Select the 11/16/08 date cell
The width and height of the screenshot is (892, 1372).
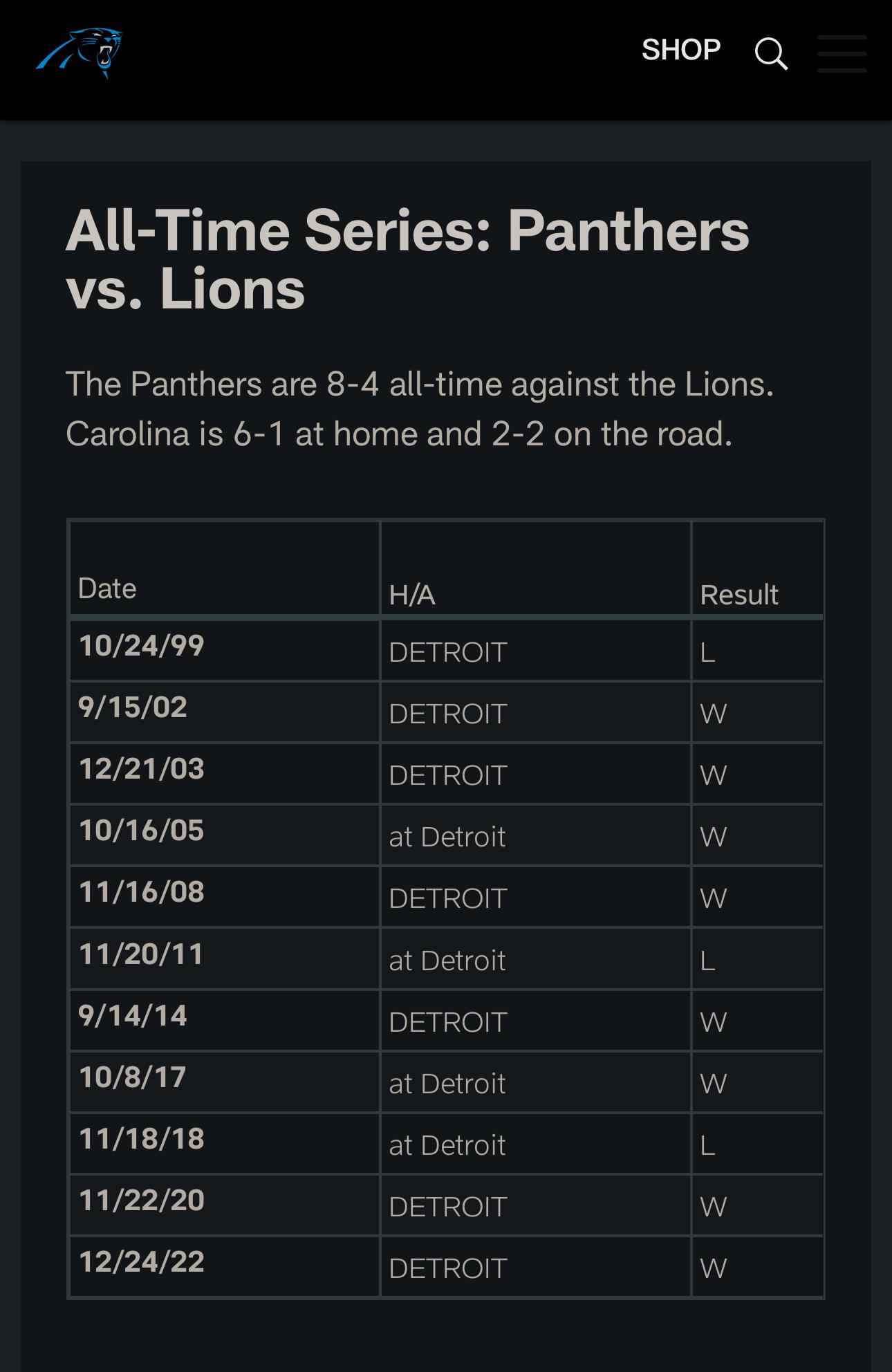click(x=141, y=892)
